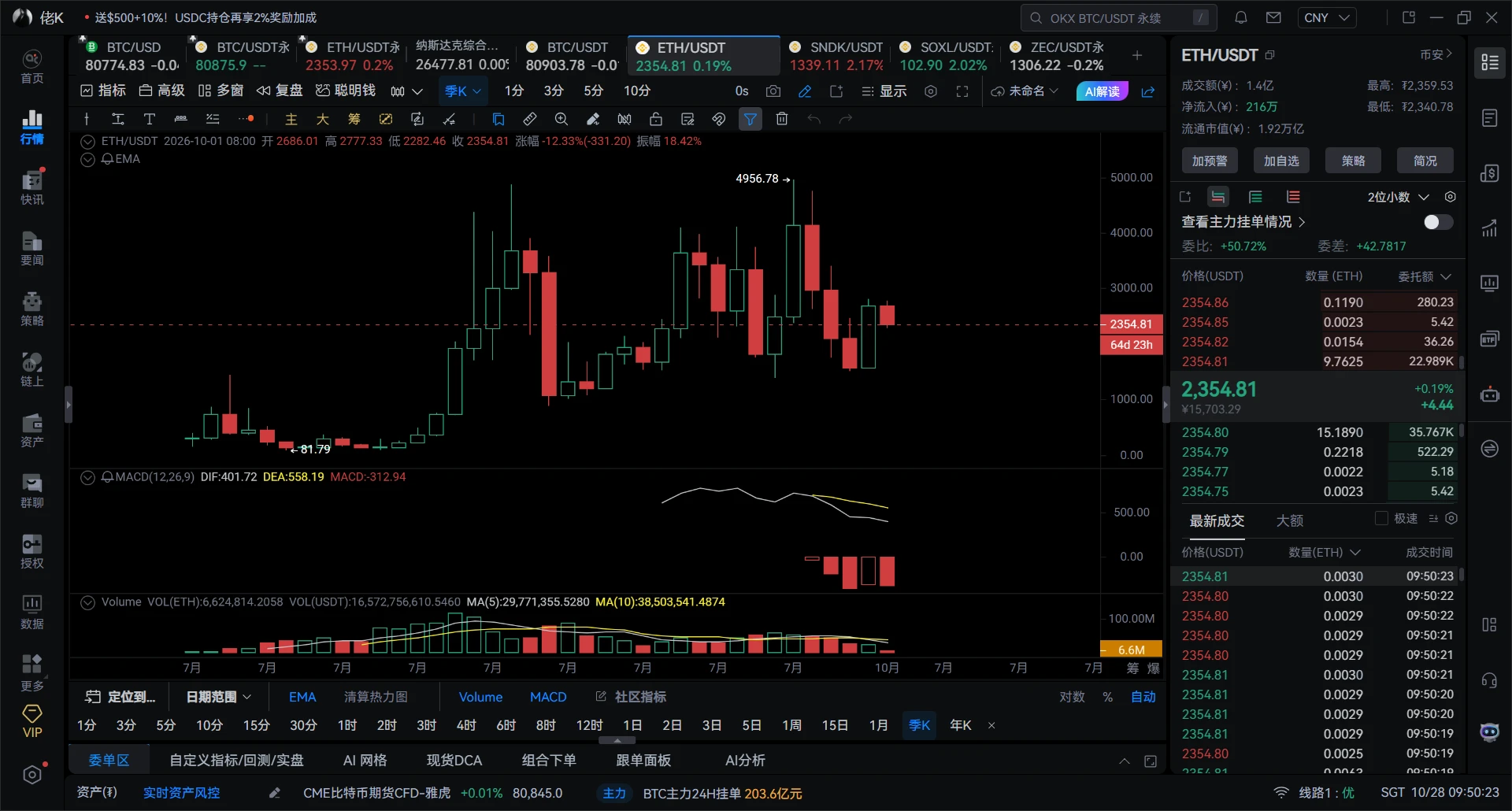Check the 极速 checkbox

coord(1381,518)
